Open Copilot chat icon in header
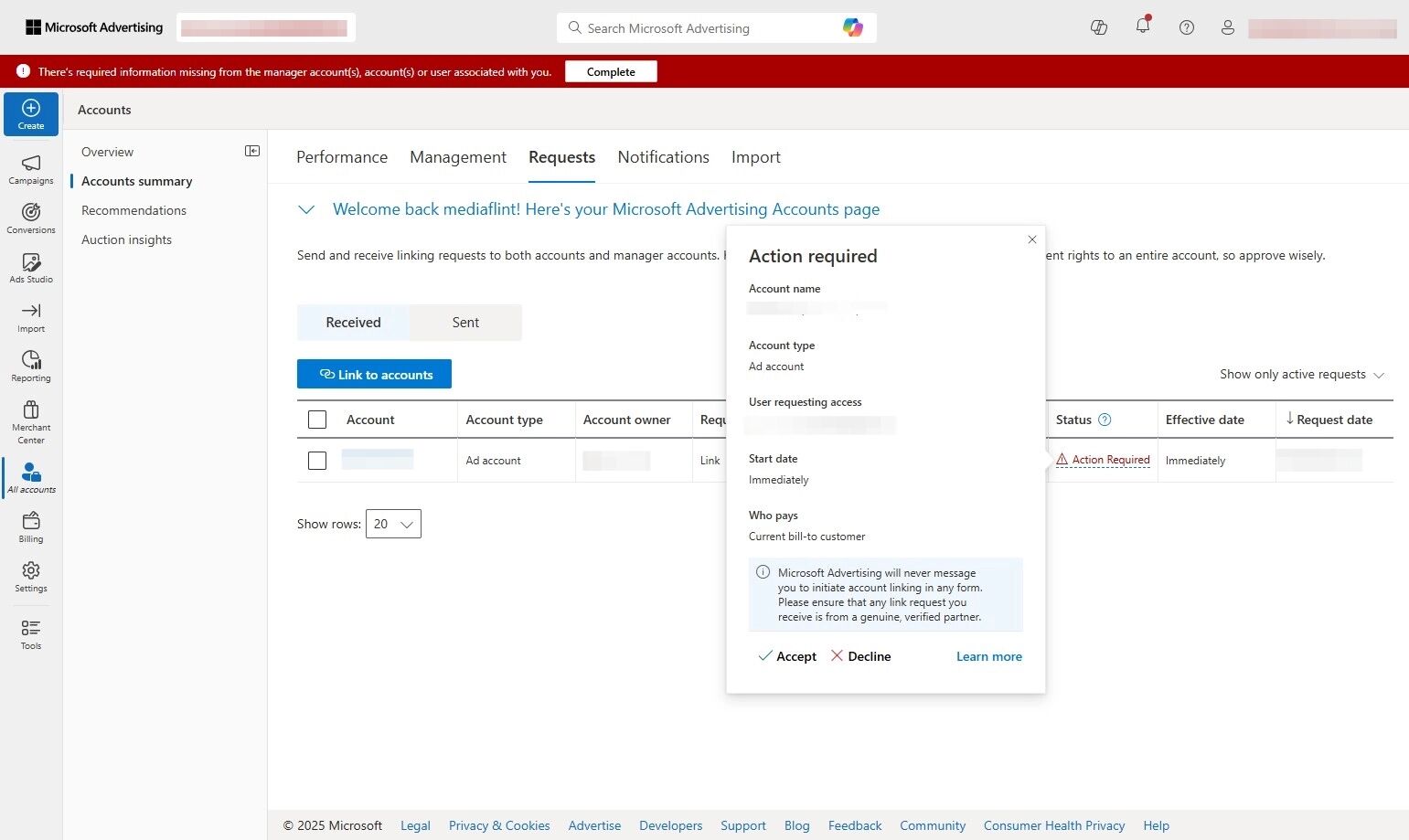 pyautogui.click(x=1099, y=27)
